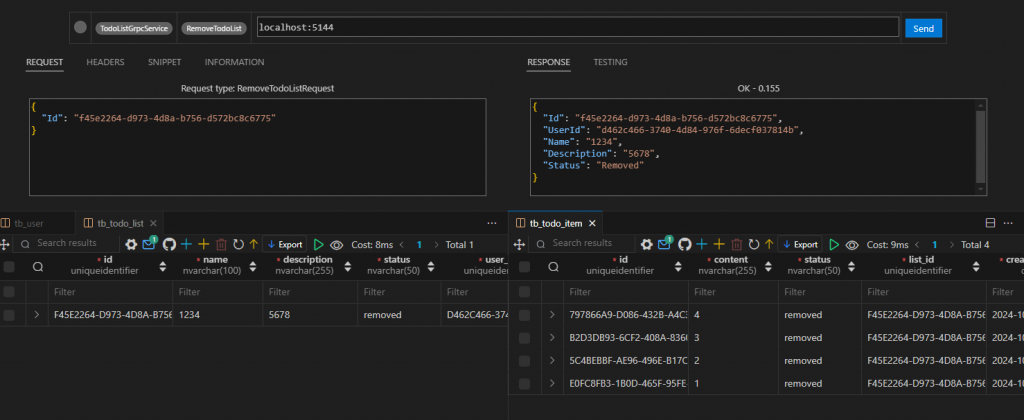Click split editor layout icon in right pane
This screenshot has width=1024, height=420.
991,222
